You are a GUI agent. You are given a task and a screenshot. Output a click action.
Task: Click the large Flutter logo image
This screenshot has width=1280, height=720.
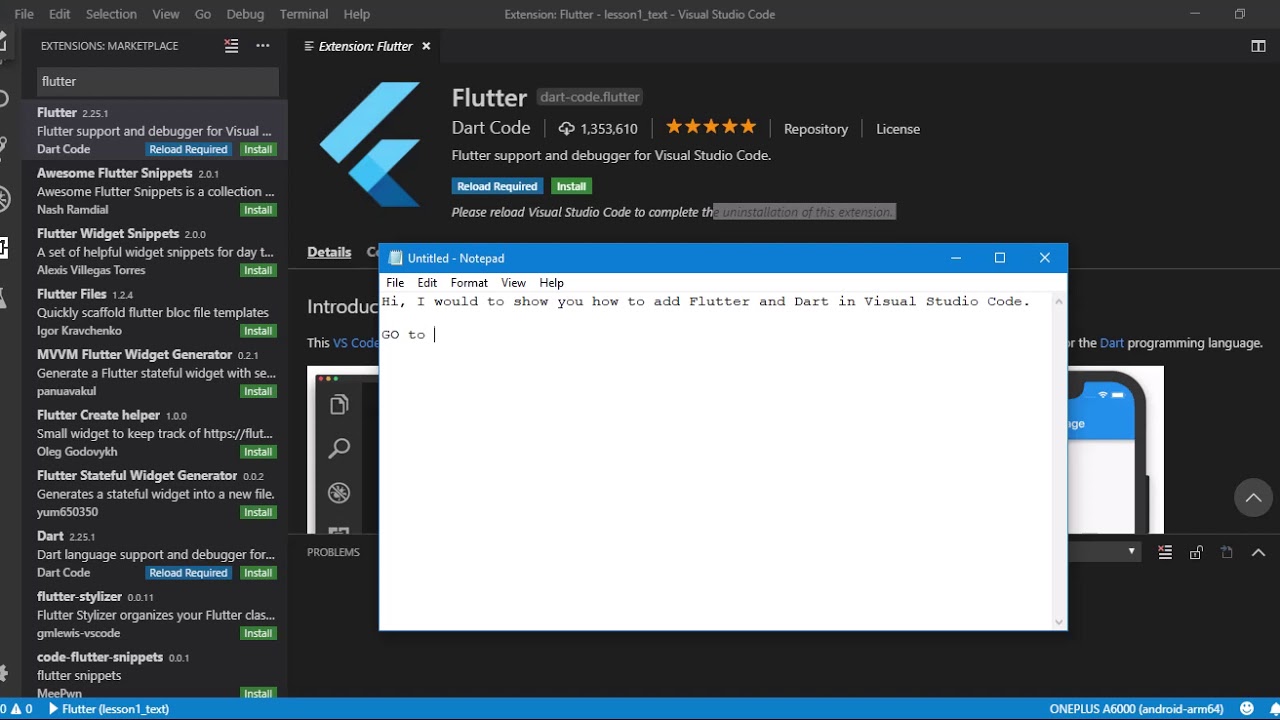(x=370, y=144)
